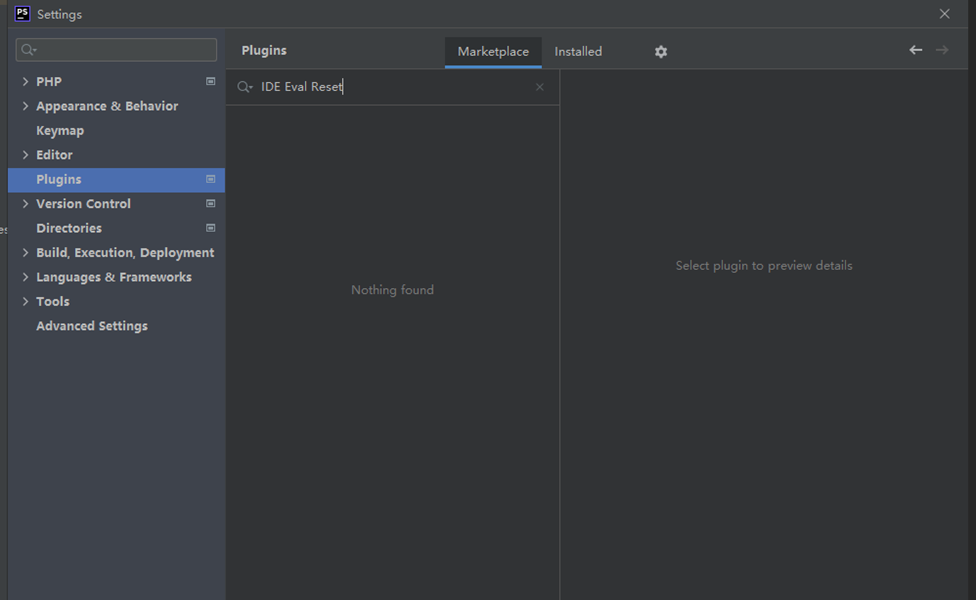976x600 pixels.
Task: Click the Nothing found message
Action: (x=392, y=290)
